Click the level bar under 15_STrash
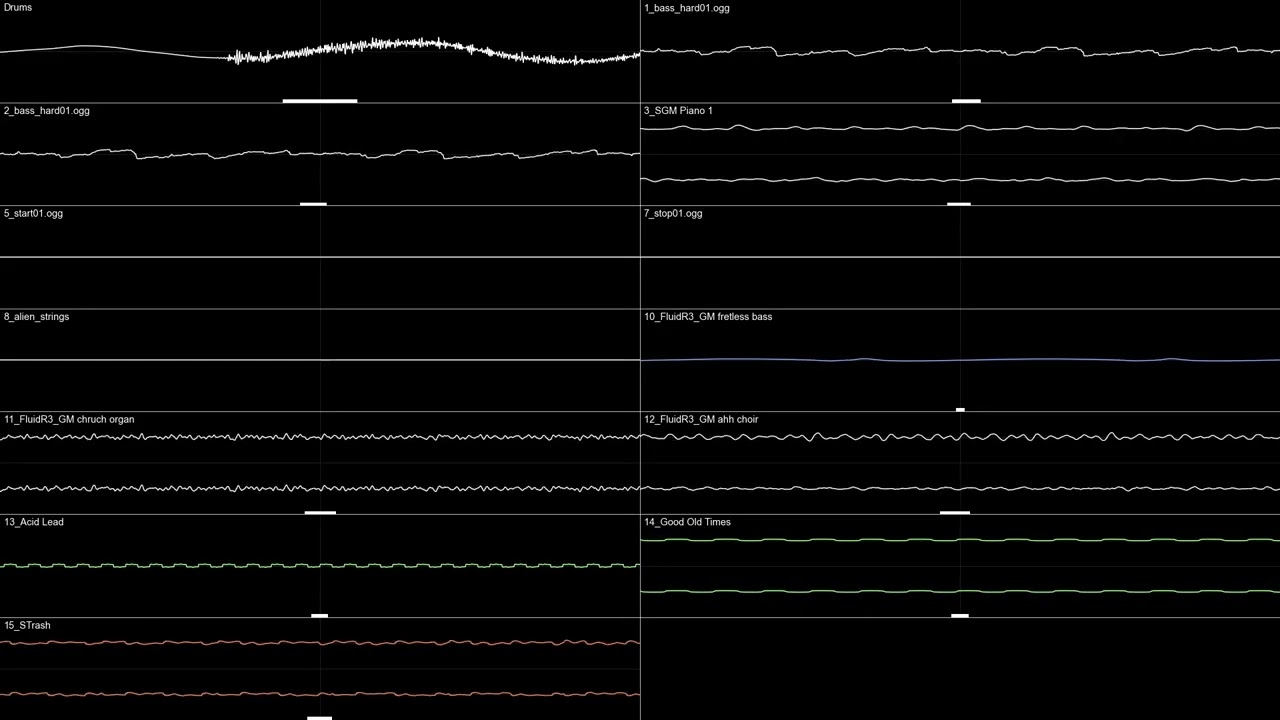The image size is (1280, 720). point(320,718)
